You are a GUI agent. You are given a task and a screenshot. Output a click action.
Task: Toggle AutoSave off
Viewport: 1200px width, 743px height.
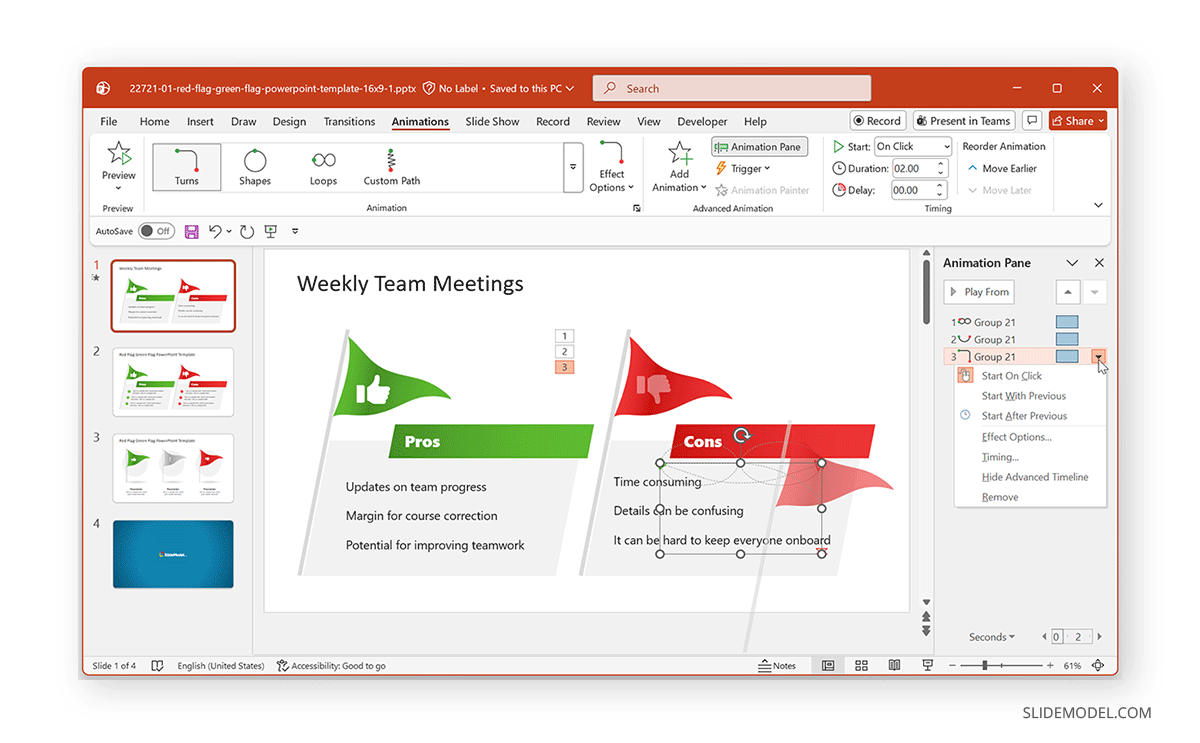[x=157, y=231]
